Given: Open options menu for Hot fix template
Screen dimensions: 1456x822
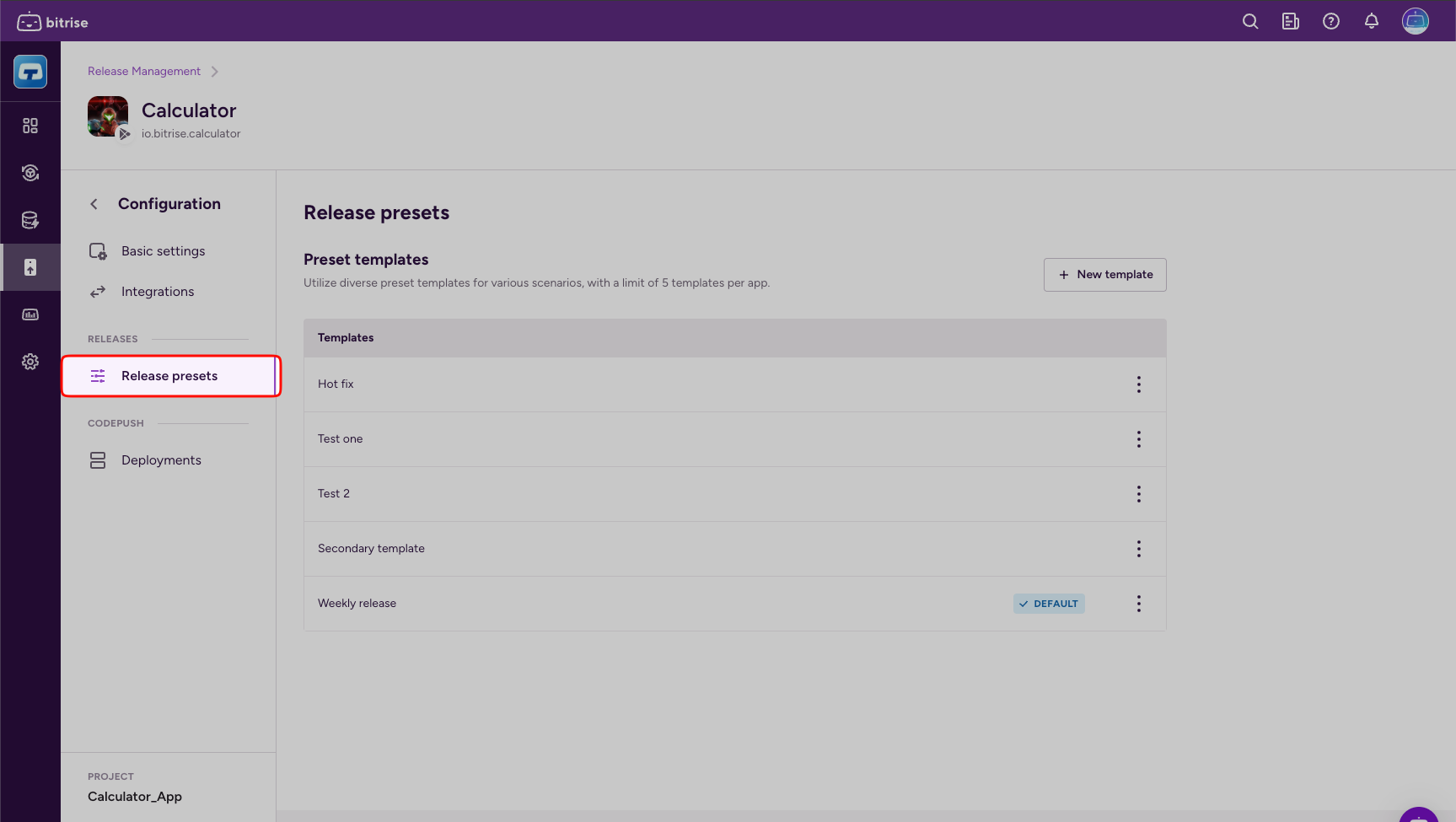Looking at the screenshot, I should (x=1138, y=384).
